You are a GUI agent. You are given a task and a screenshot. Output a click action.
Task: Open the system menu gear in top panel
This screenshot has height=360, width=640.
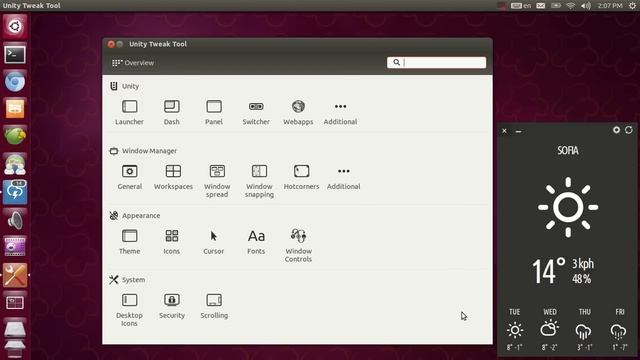pyautogui.click(x=632, y=6)
